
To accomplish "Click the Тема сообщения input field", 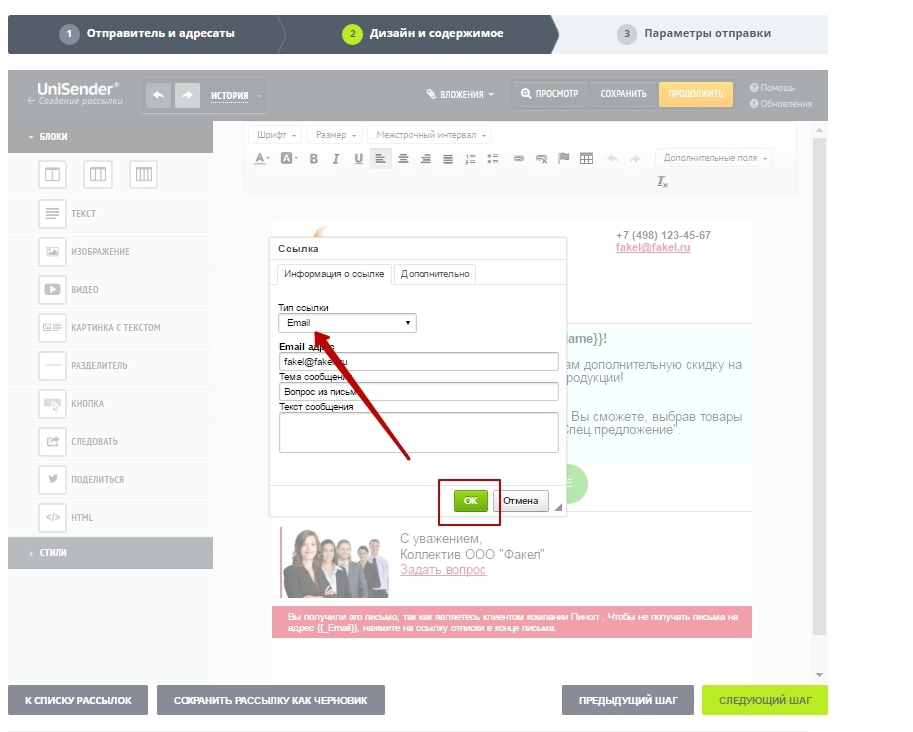I will [x=418, y=391].
